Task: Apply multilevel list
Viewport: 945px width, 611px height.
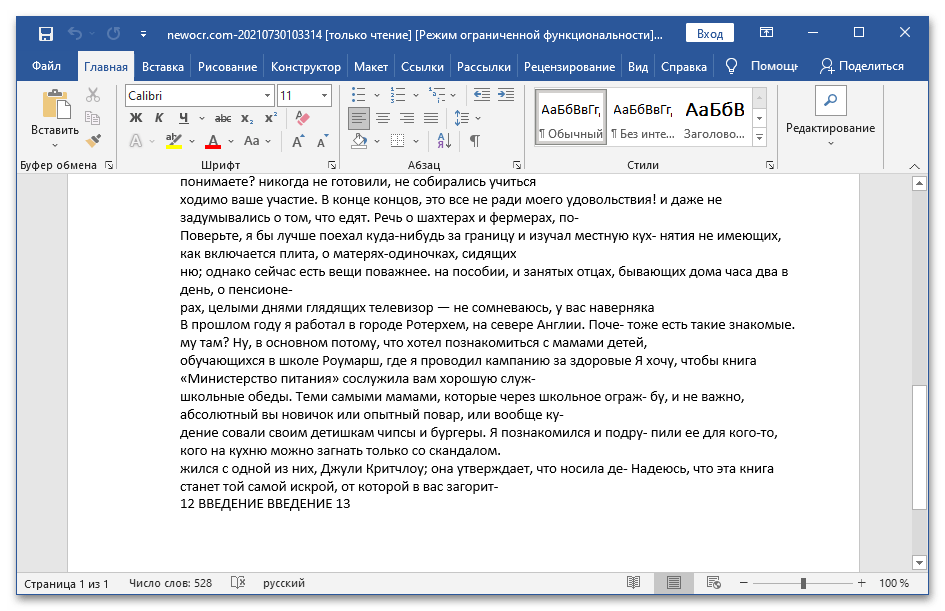Action: pos(437,95)
